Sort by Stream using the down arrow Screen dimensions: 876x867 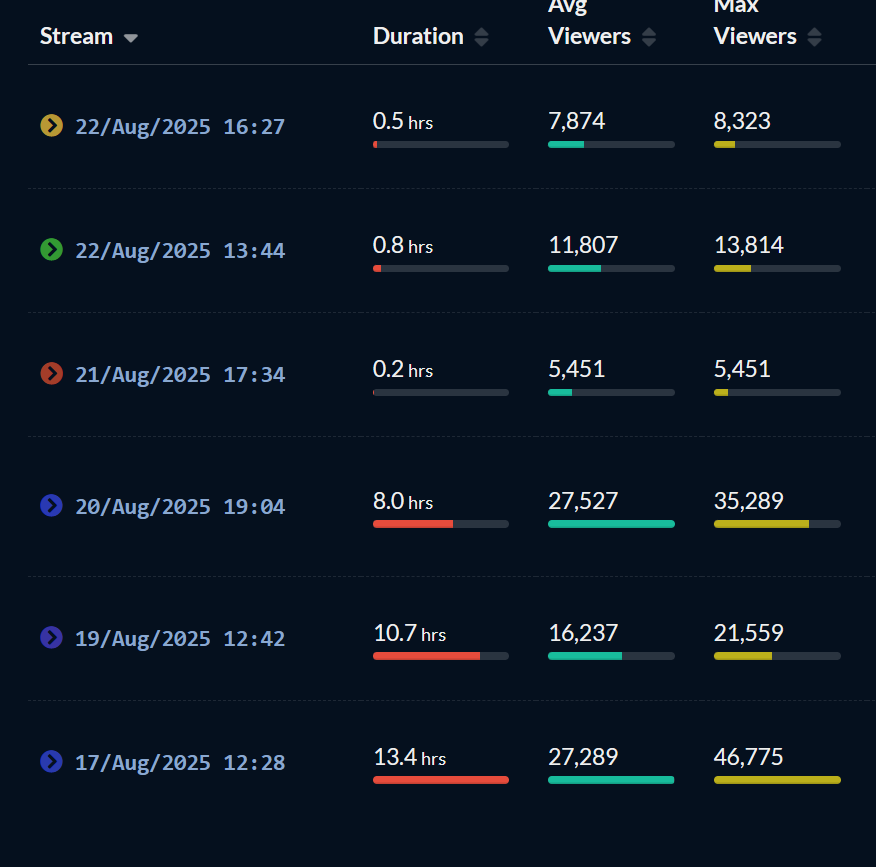(131, 38)
